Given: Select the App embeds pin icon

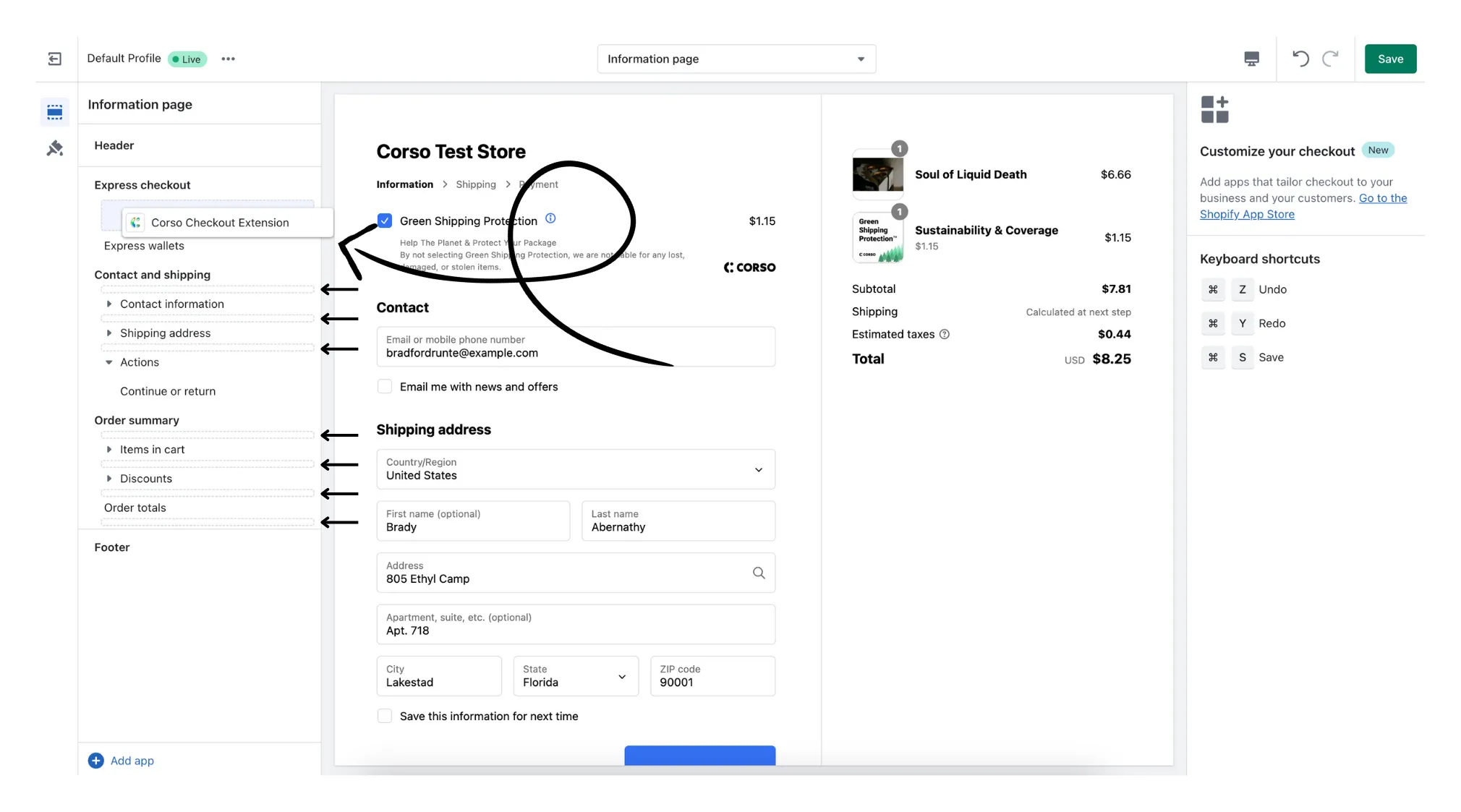Looking at the screenshot, I should [55, 148].
